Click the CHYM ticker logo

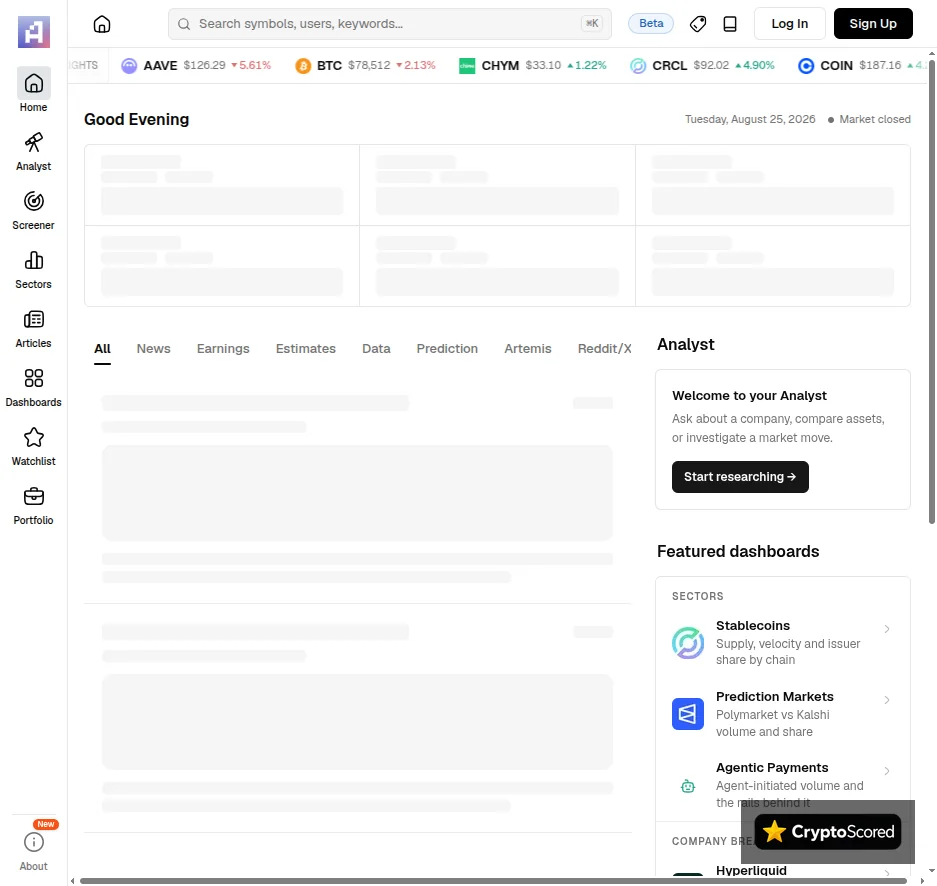click(467, 66)
